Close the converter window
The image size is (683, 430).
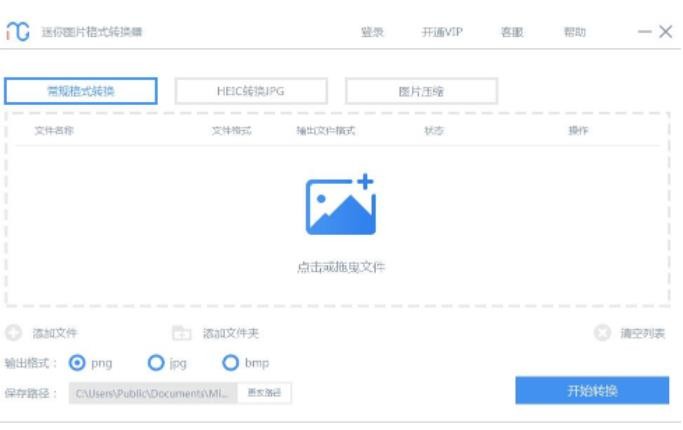666,32
